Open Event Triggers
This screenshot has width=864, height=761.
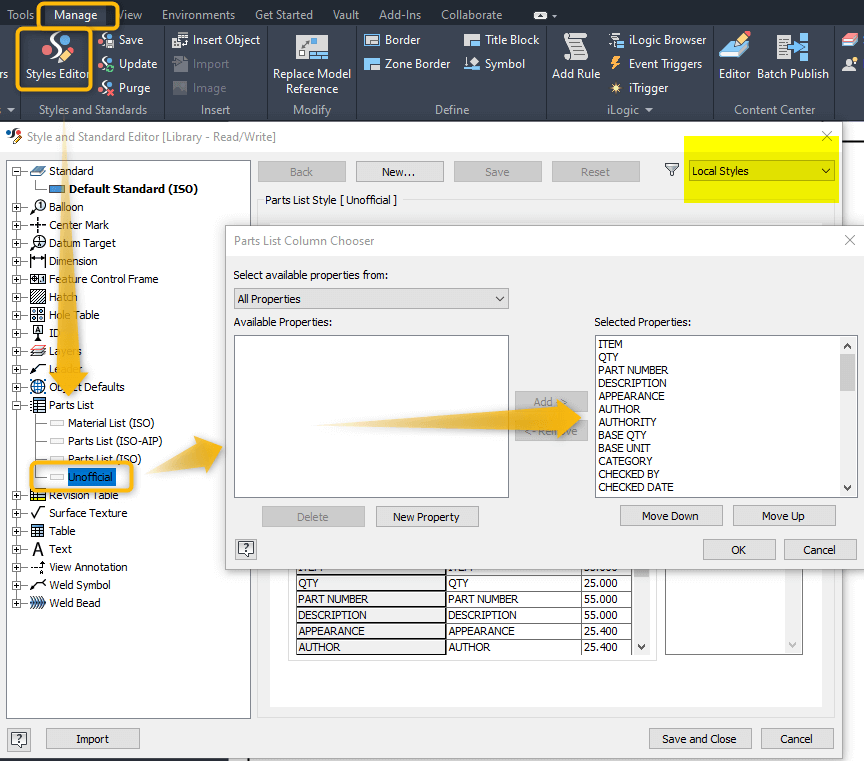point(656,64)
